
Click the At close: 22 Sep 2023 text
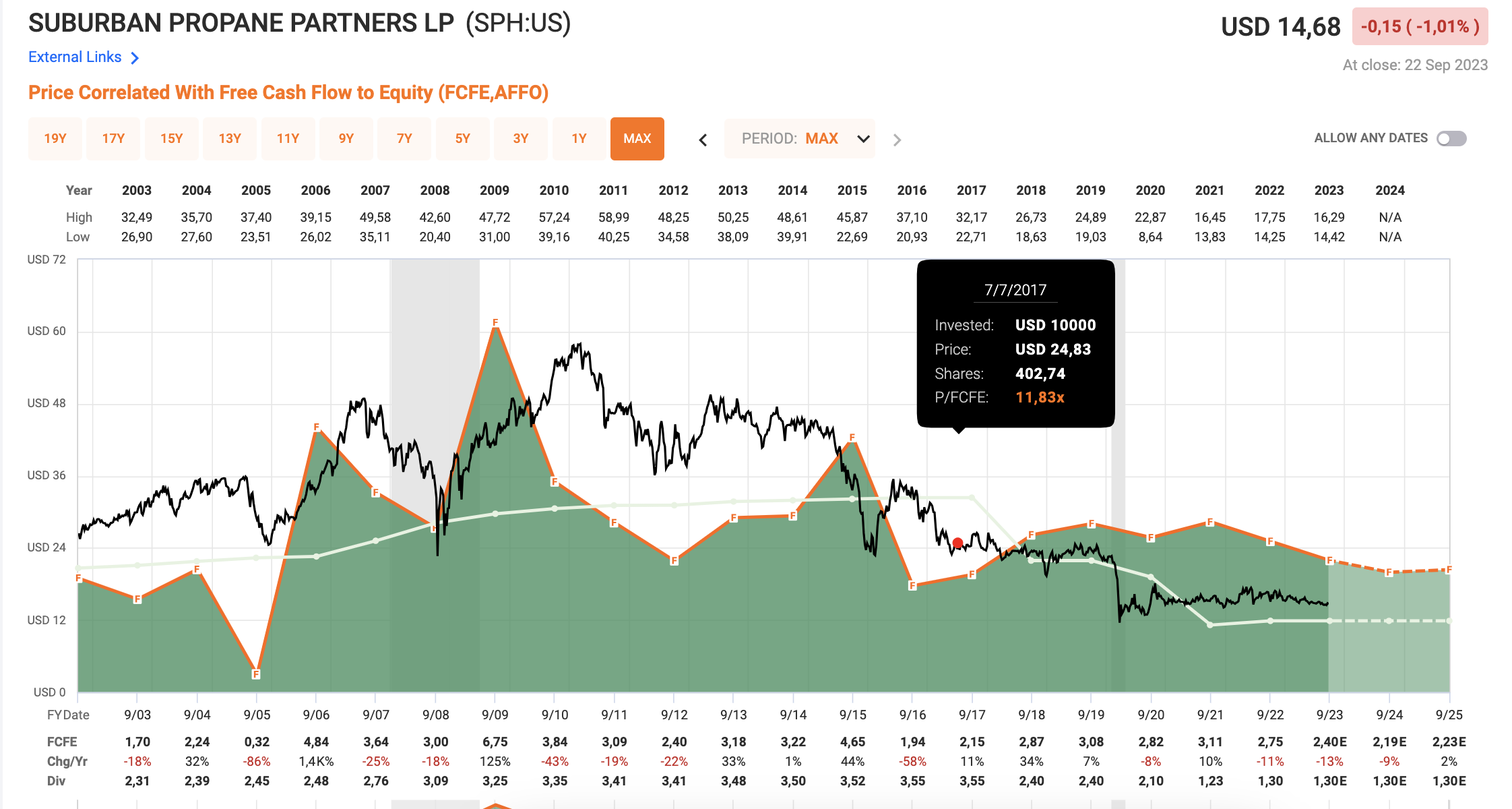[1415, 65]
